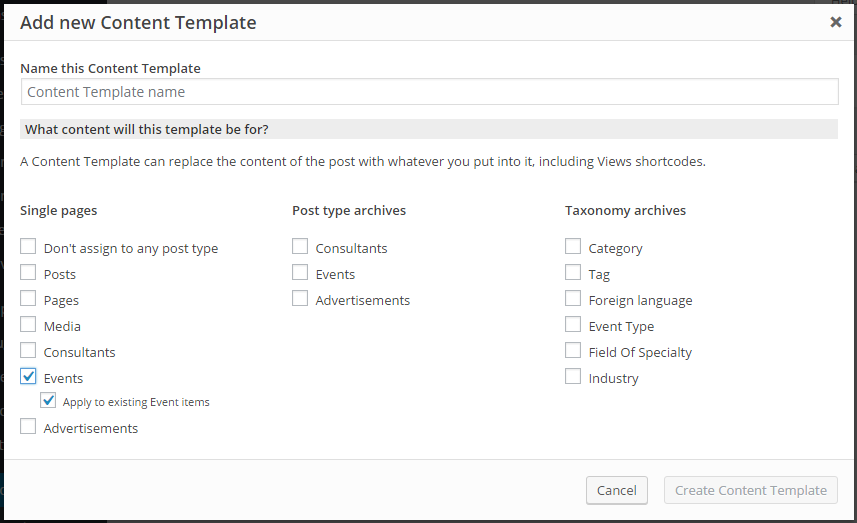Select the Category taxonomy archive checkbox
The width and height of the screenshot is (857, 523).
(x=573, y=246)
